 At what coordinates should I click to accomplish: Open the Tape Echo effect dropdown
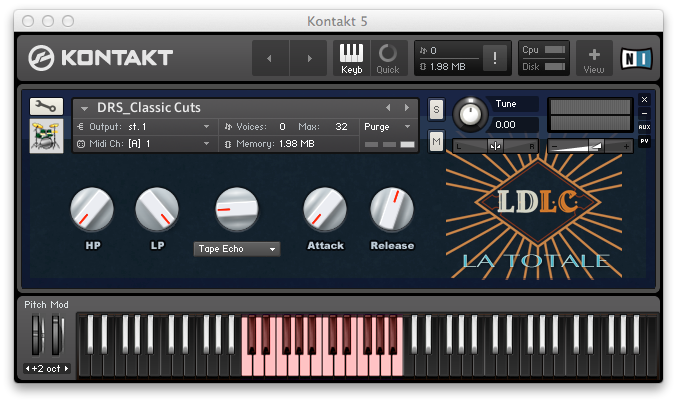(237, 249)
